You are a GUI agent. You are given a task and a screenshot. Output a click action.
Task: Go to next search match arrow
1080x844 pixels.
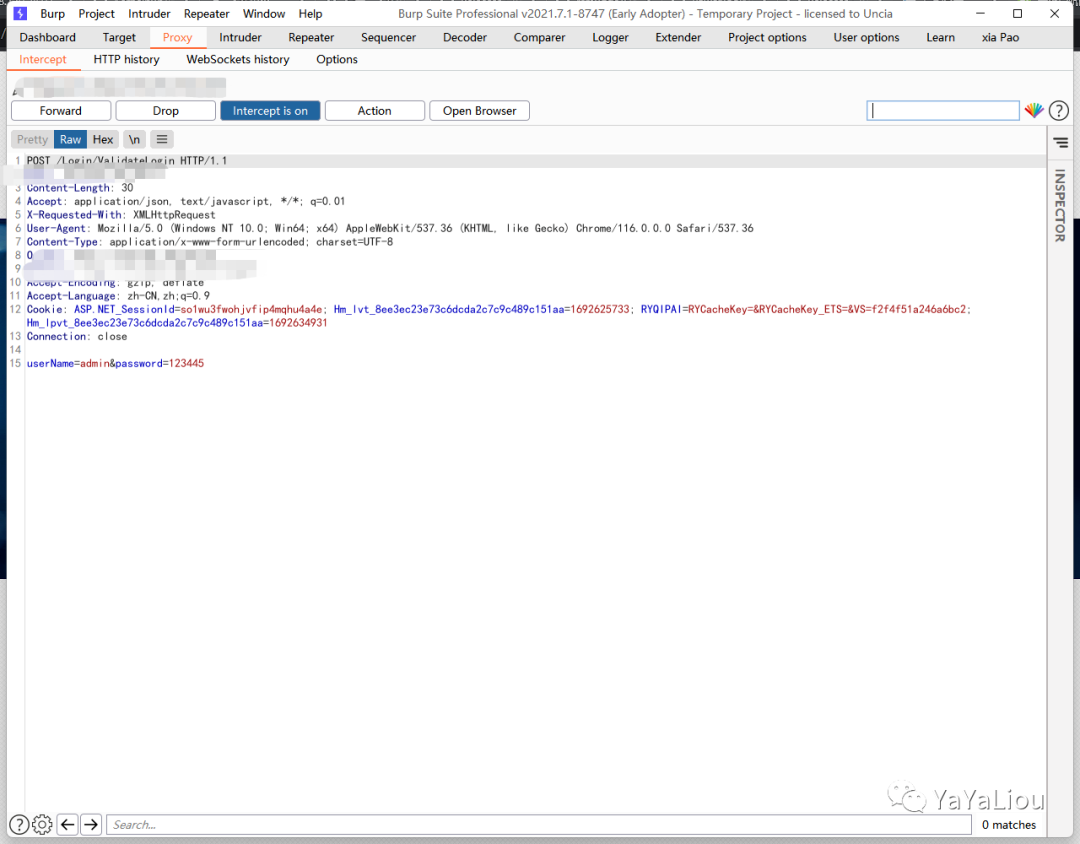[x=91, y=824]
